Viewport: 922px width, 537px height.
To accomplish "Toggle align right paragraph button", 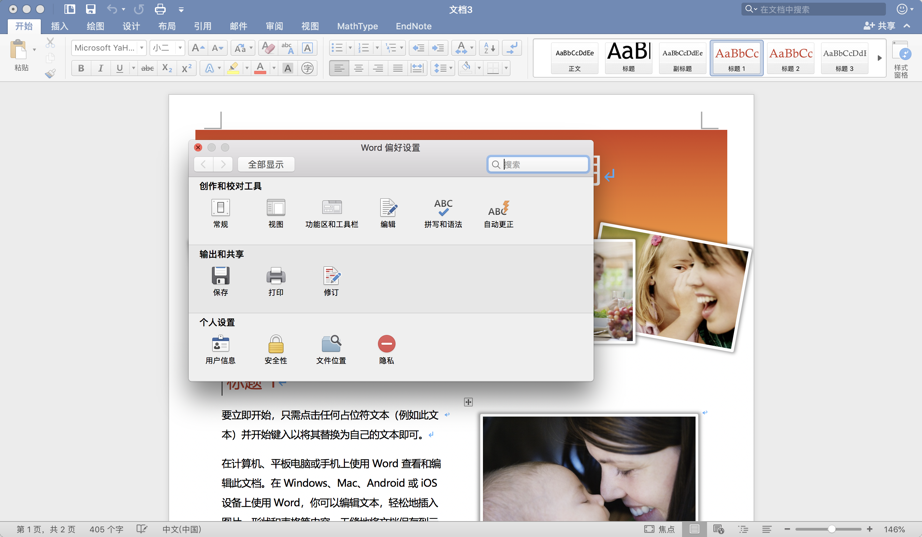I will (x=378, y=68).
